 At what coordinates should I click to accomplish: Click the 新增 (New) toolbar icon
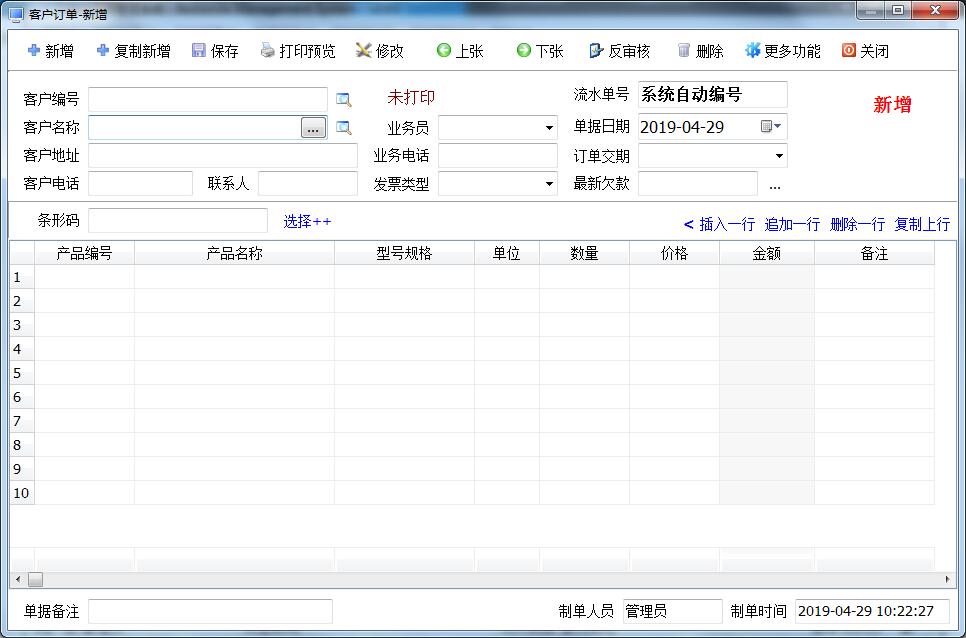tap(34, 51)
